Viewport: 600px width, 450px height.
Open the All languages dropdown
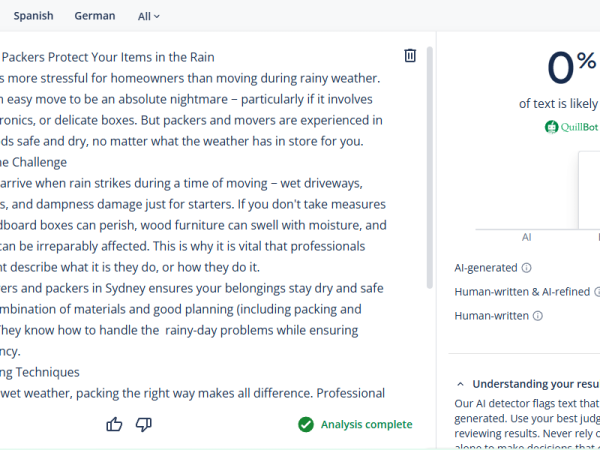[x=148, y=16]
